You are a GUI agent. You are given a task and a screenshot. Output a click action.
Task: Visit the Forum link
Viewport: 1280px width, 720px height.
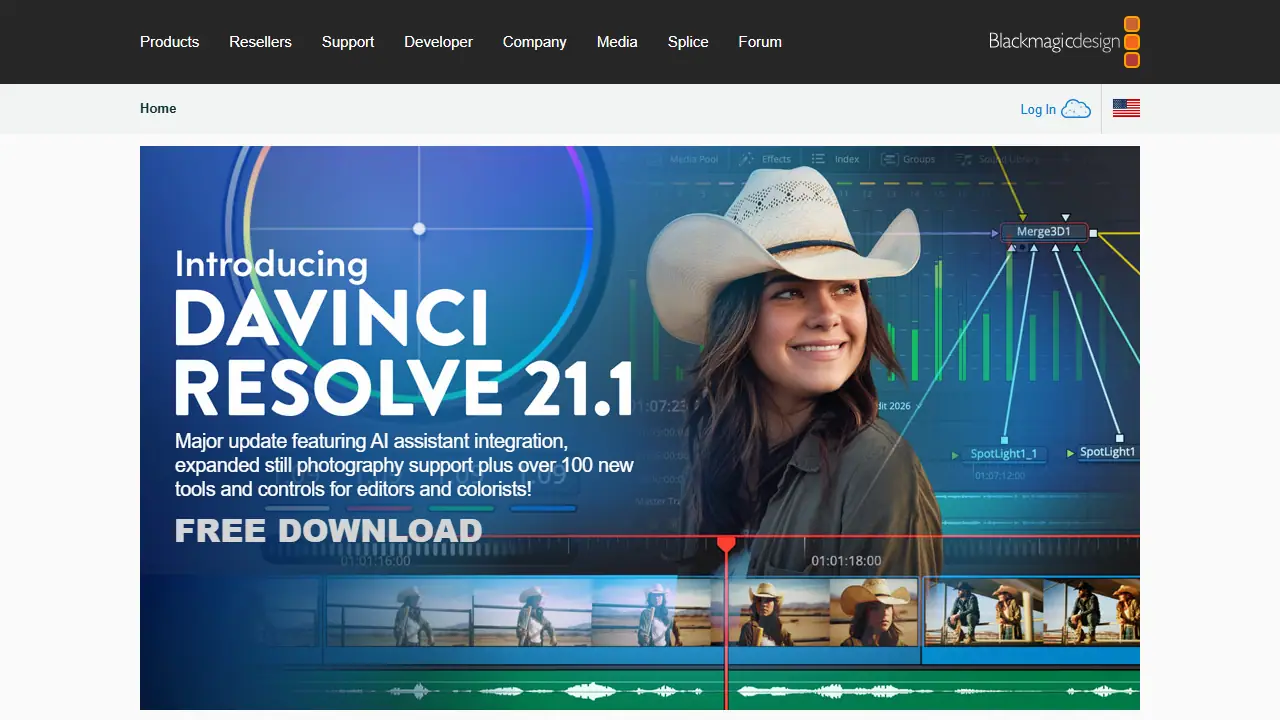(760, 42)
